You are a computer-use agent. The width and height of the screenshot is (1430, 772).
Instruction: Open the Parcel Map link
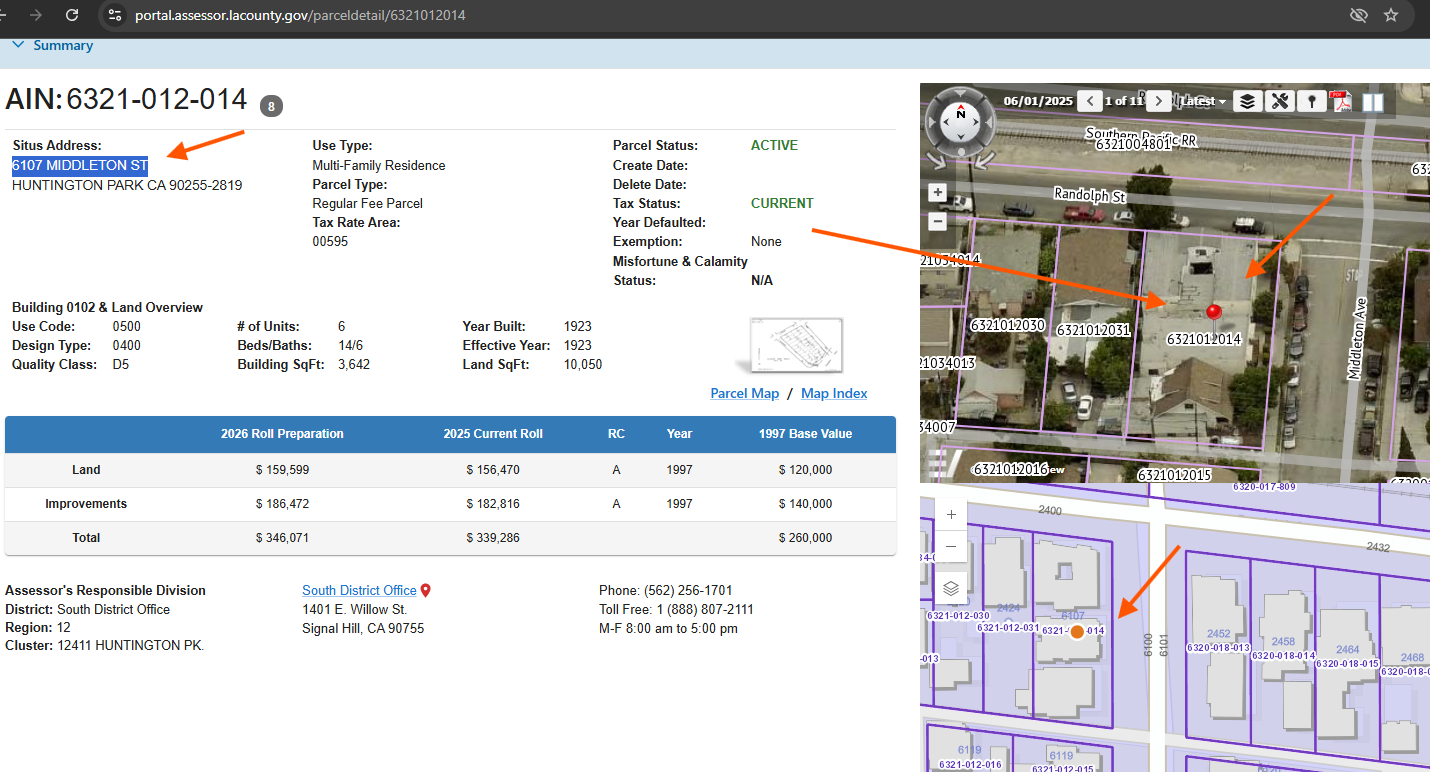click(744, 393)
